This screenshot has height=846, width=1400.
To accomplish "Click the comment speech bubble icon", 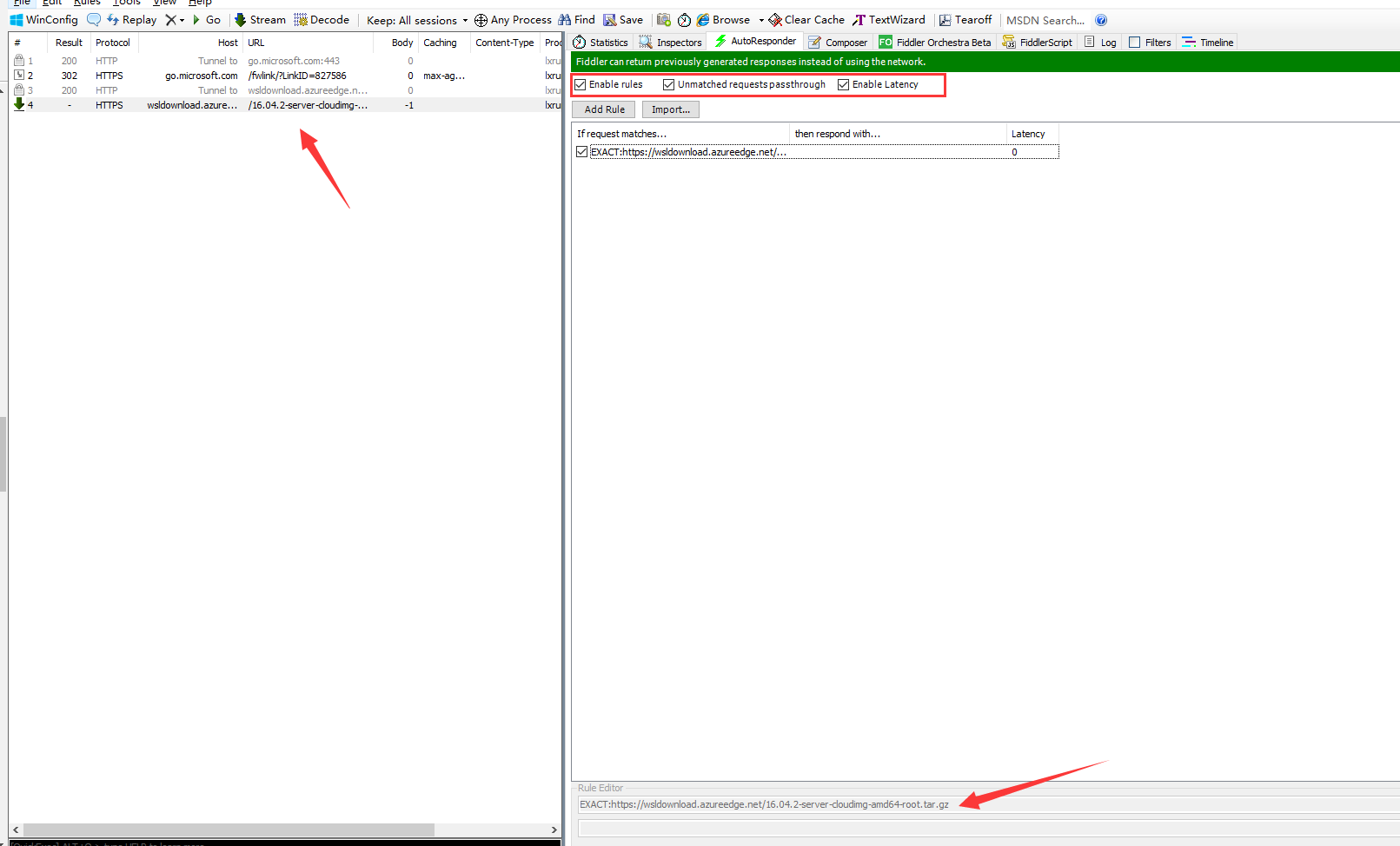I will coord(94,20).
